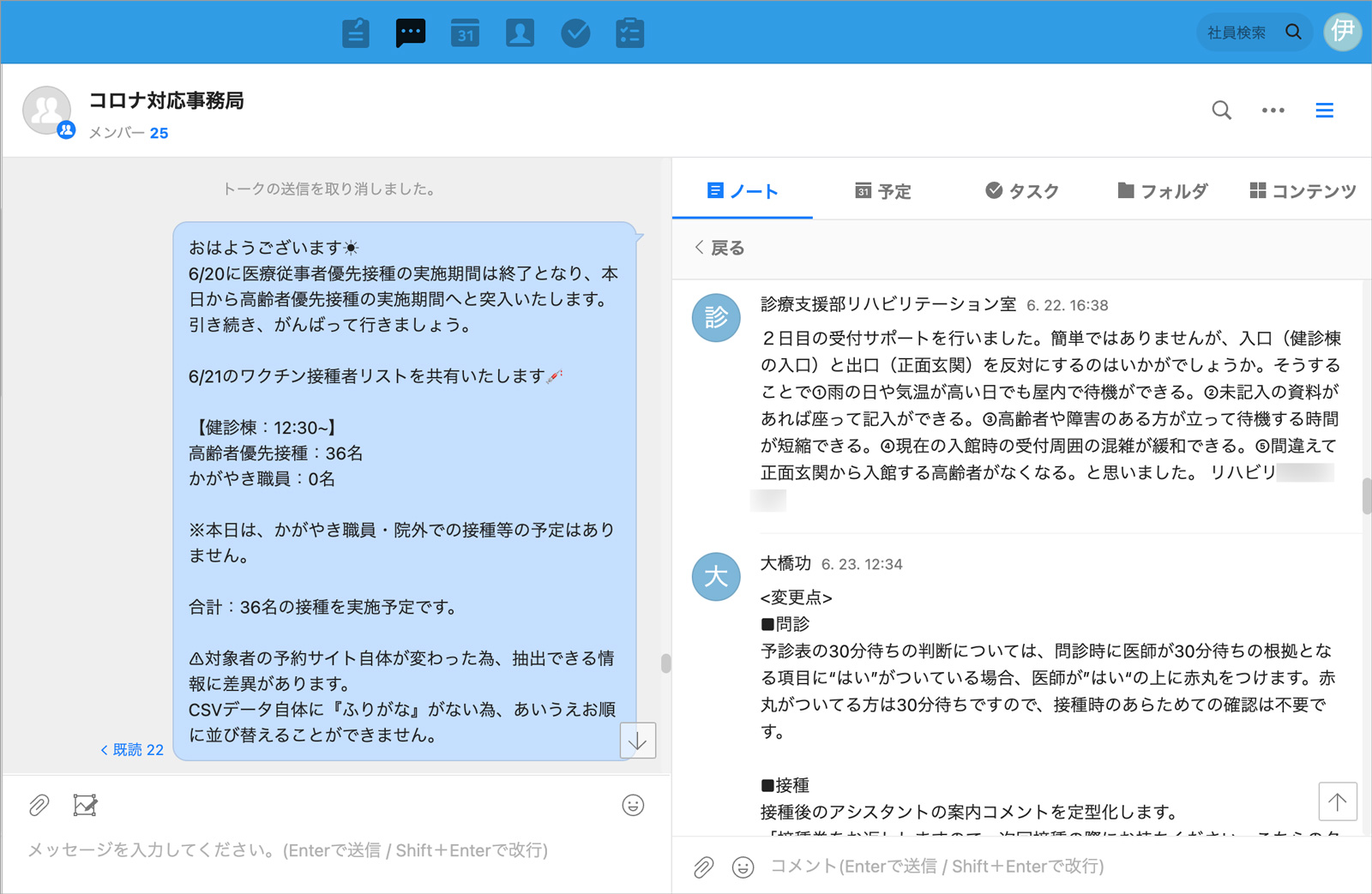Open the three-dots more options menu
1372x894 pixels.
click(1273, 111)
